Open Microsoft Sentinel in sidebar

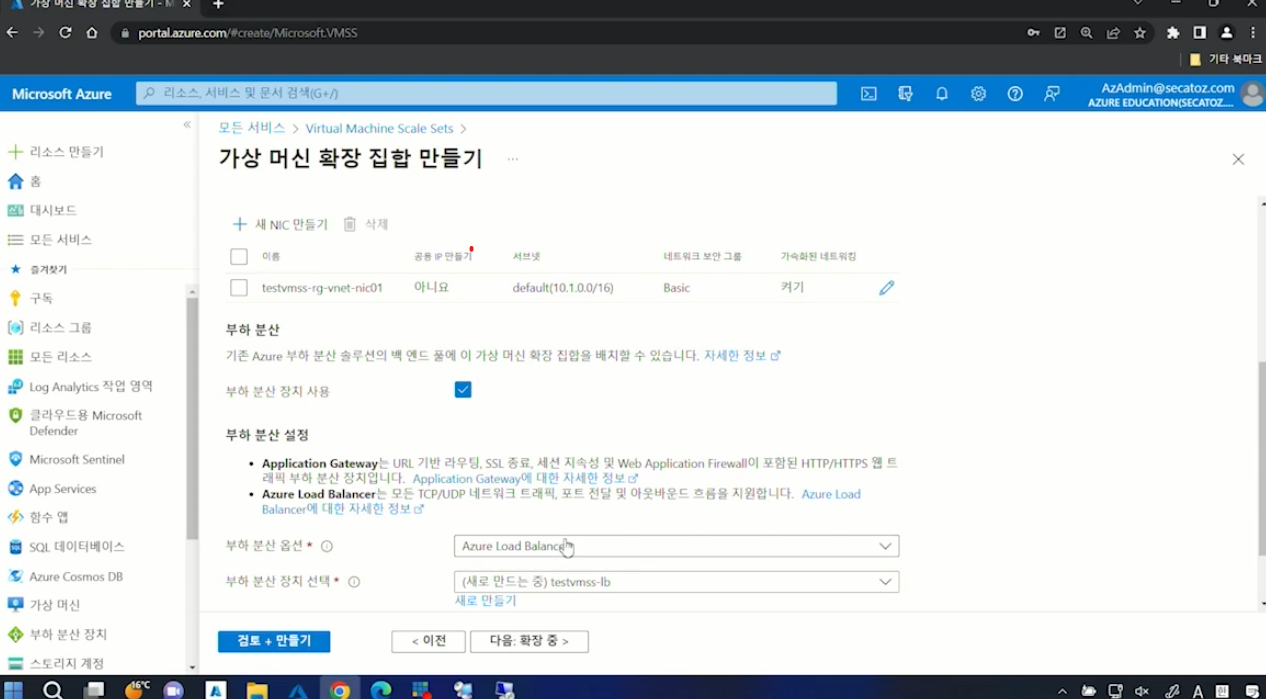[66, 460]
